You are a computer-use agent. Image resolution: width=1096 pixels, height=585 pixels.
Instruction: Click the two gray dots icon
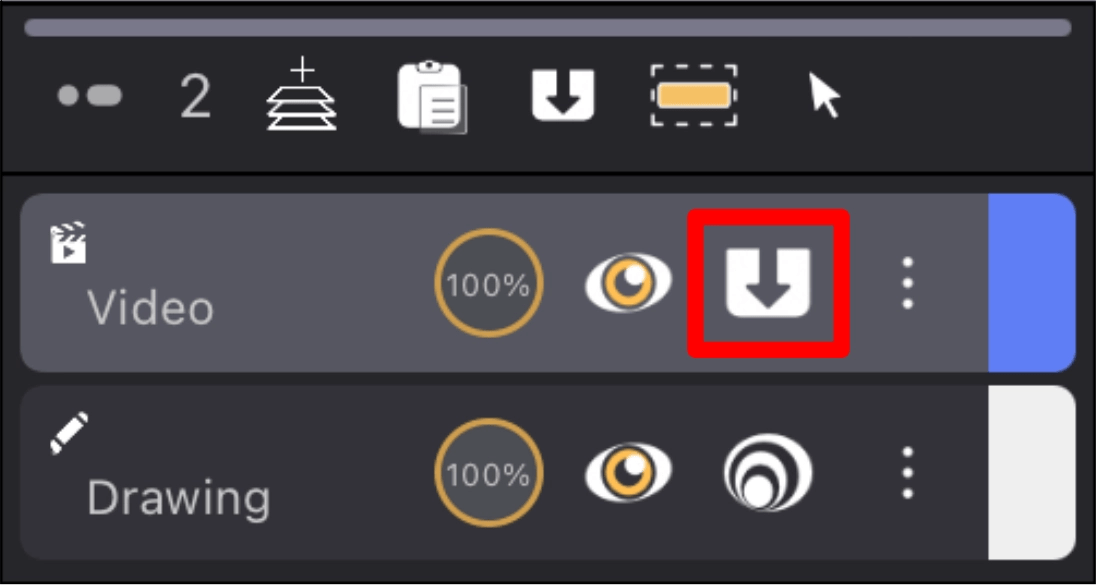point(89,95)
